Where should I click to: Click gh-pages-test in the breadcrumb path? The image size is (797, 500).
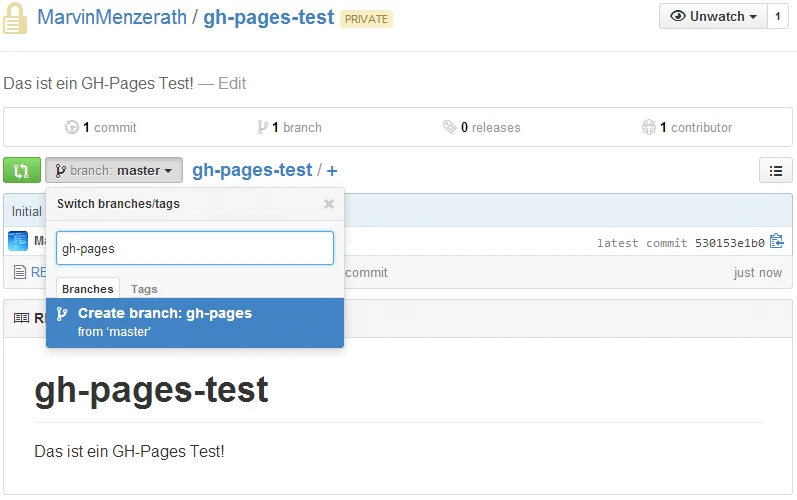tap(252, 170)
